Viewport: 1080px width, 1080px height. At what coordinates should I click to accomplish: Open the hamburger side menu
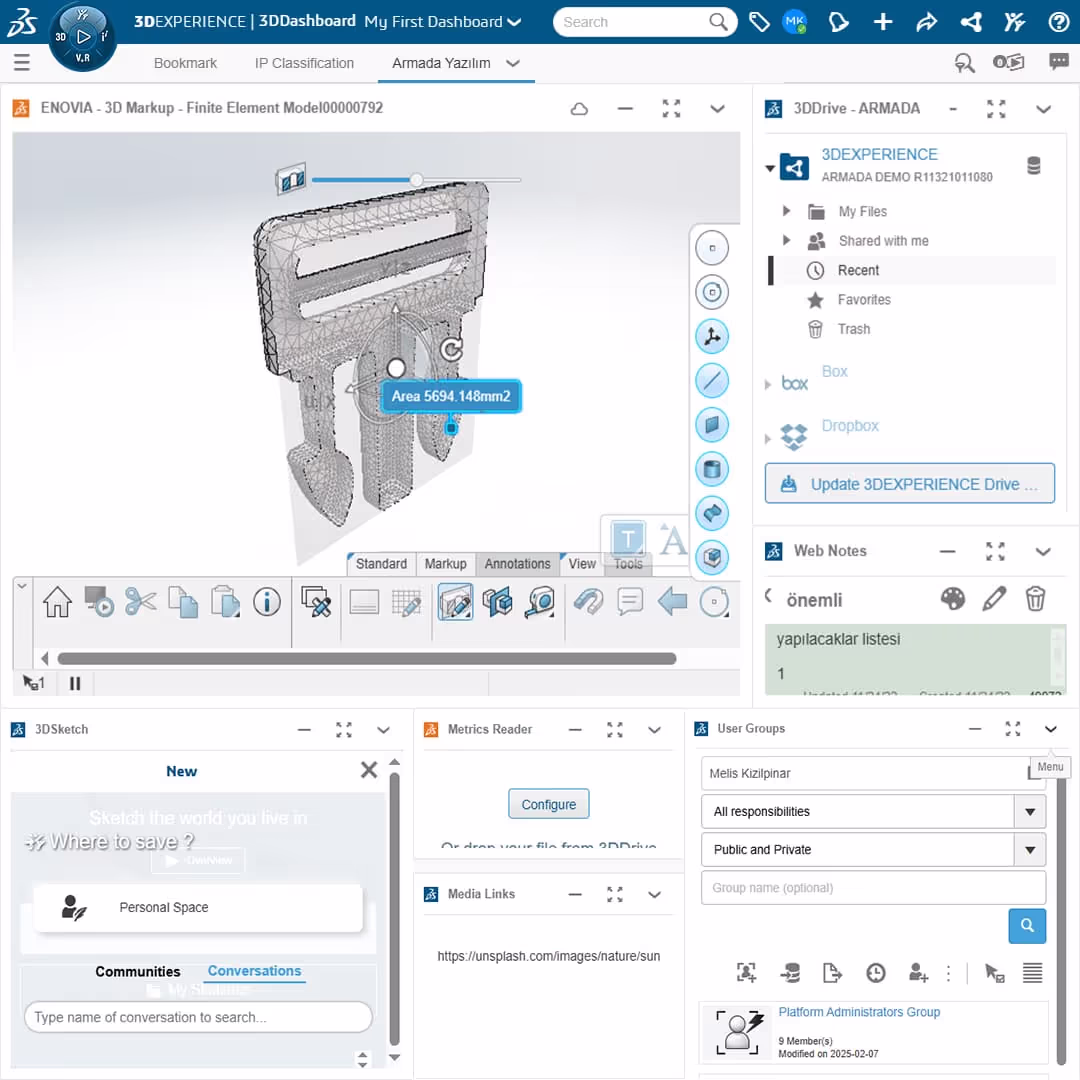tap(22, 63)
